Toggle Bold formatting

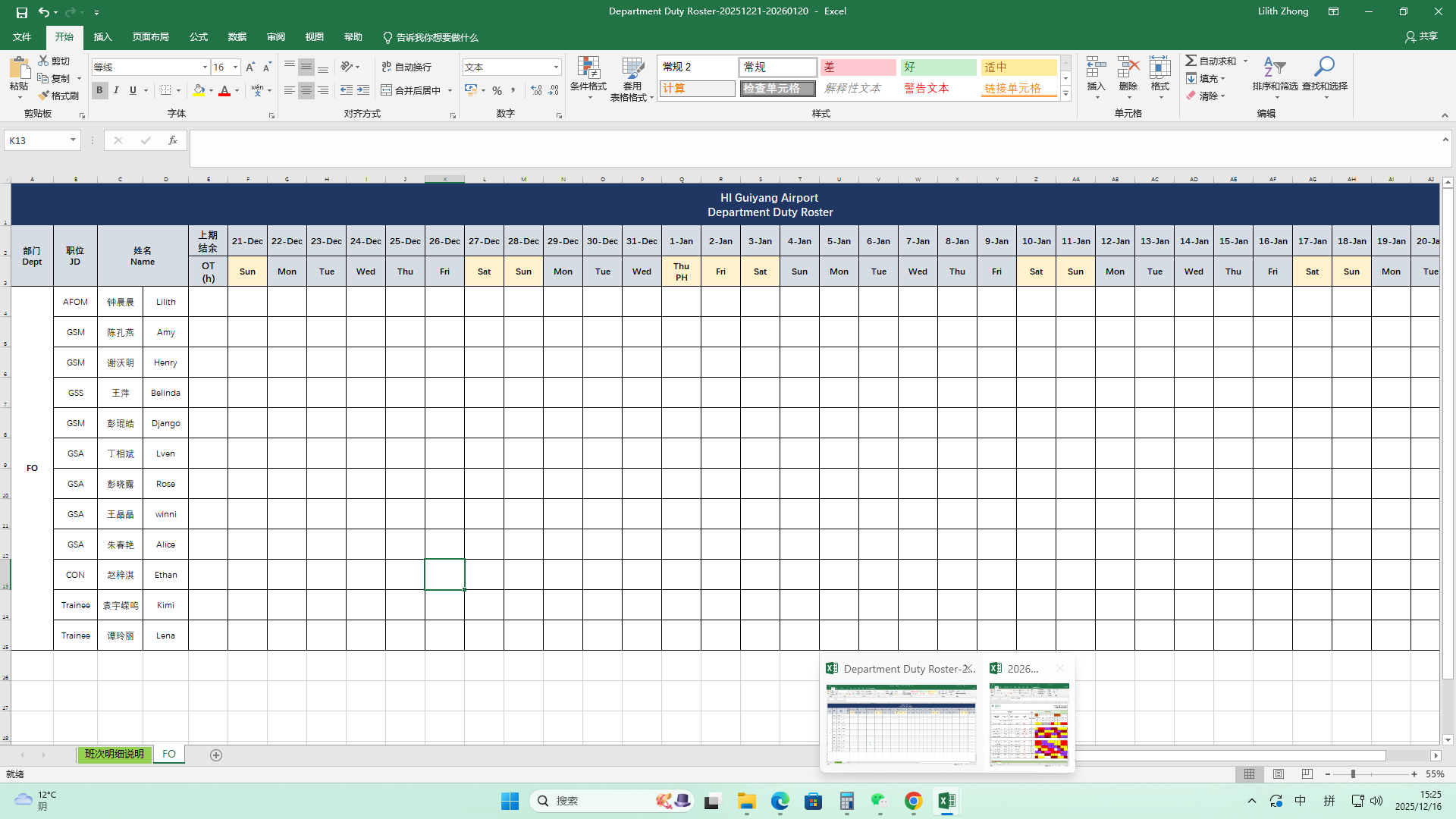point(99,90)
